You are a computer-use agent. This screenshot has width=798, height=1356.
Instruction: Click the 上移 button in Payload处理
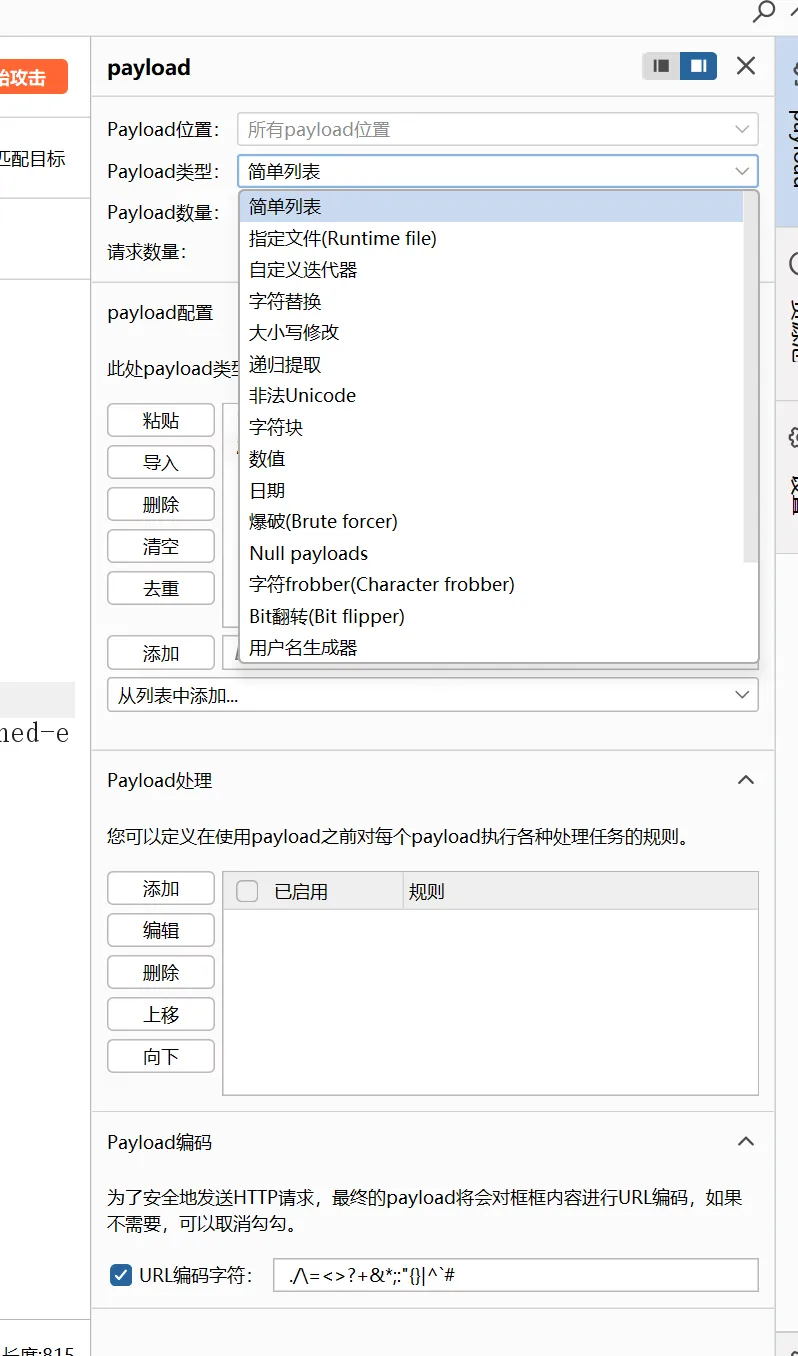(x=160, y=1014)
